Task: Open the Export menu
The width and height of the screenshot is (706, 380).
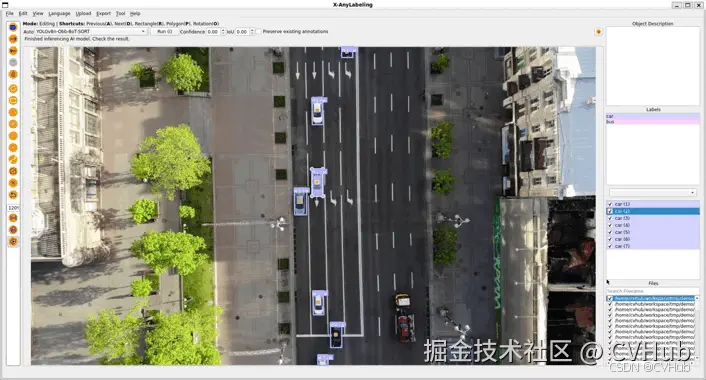Action: (104, 14)
